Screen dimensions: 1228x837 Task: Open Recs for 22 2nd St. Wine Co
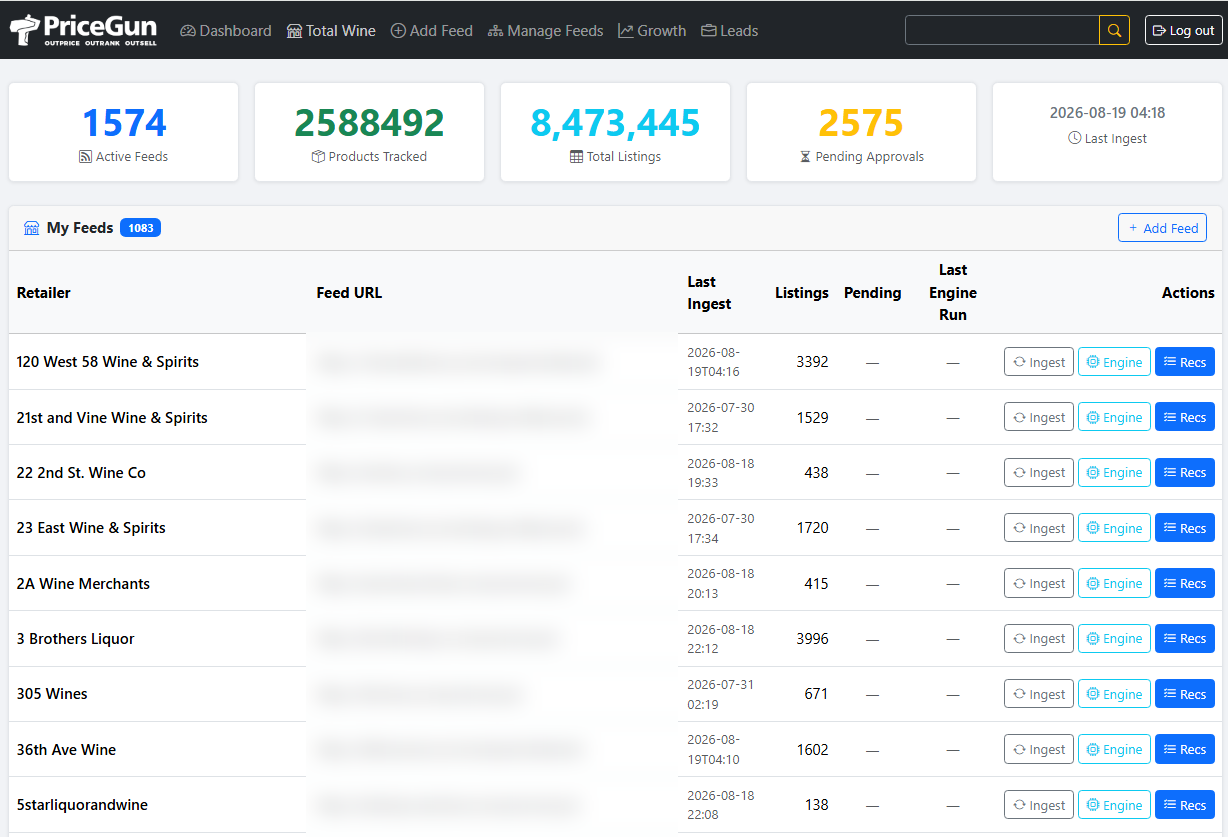tap(1185, 472)
